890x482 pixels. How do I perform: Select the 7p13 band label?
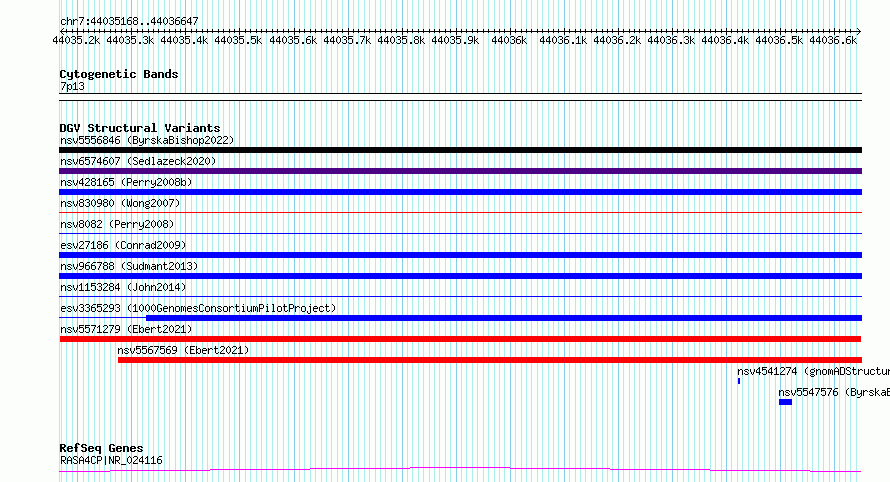(x=72, y=86)
